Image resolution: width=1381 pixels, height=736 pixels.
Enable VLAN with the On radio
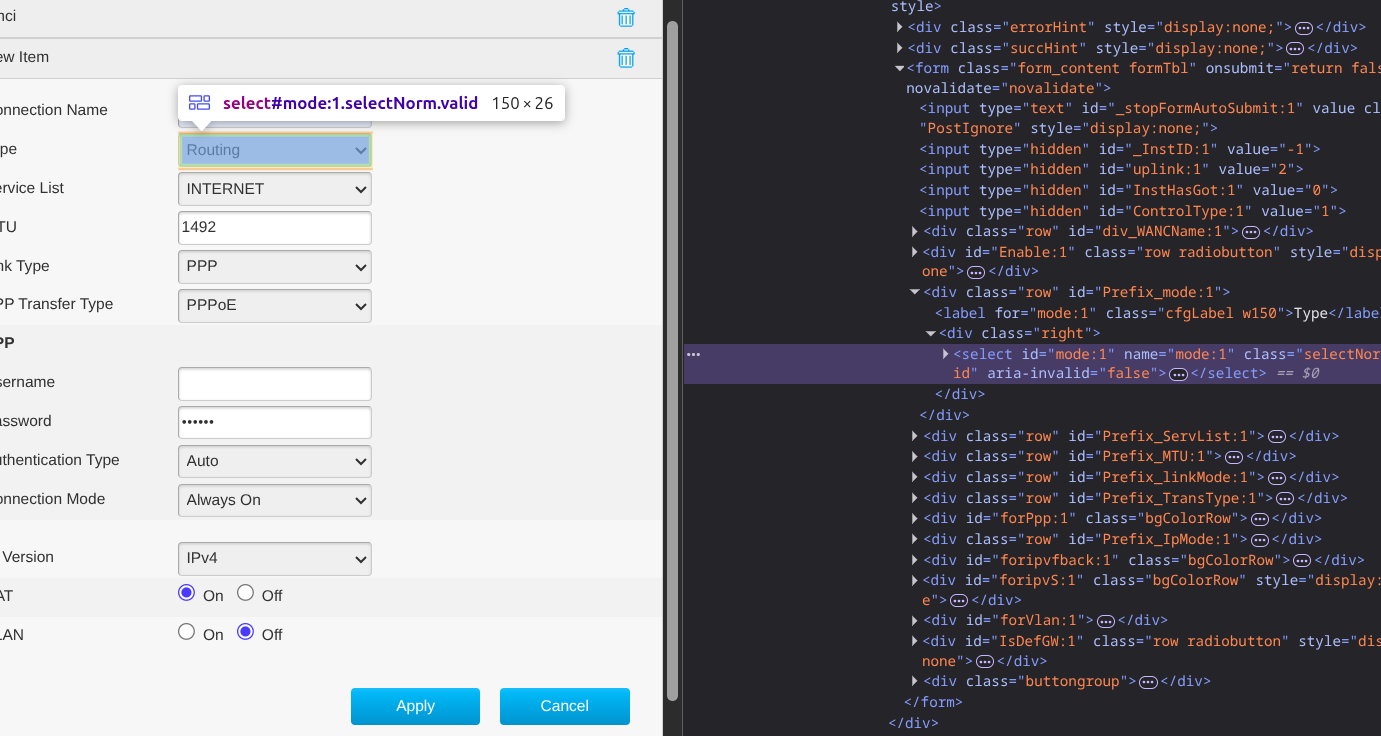coord(186,632)
